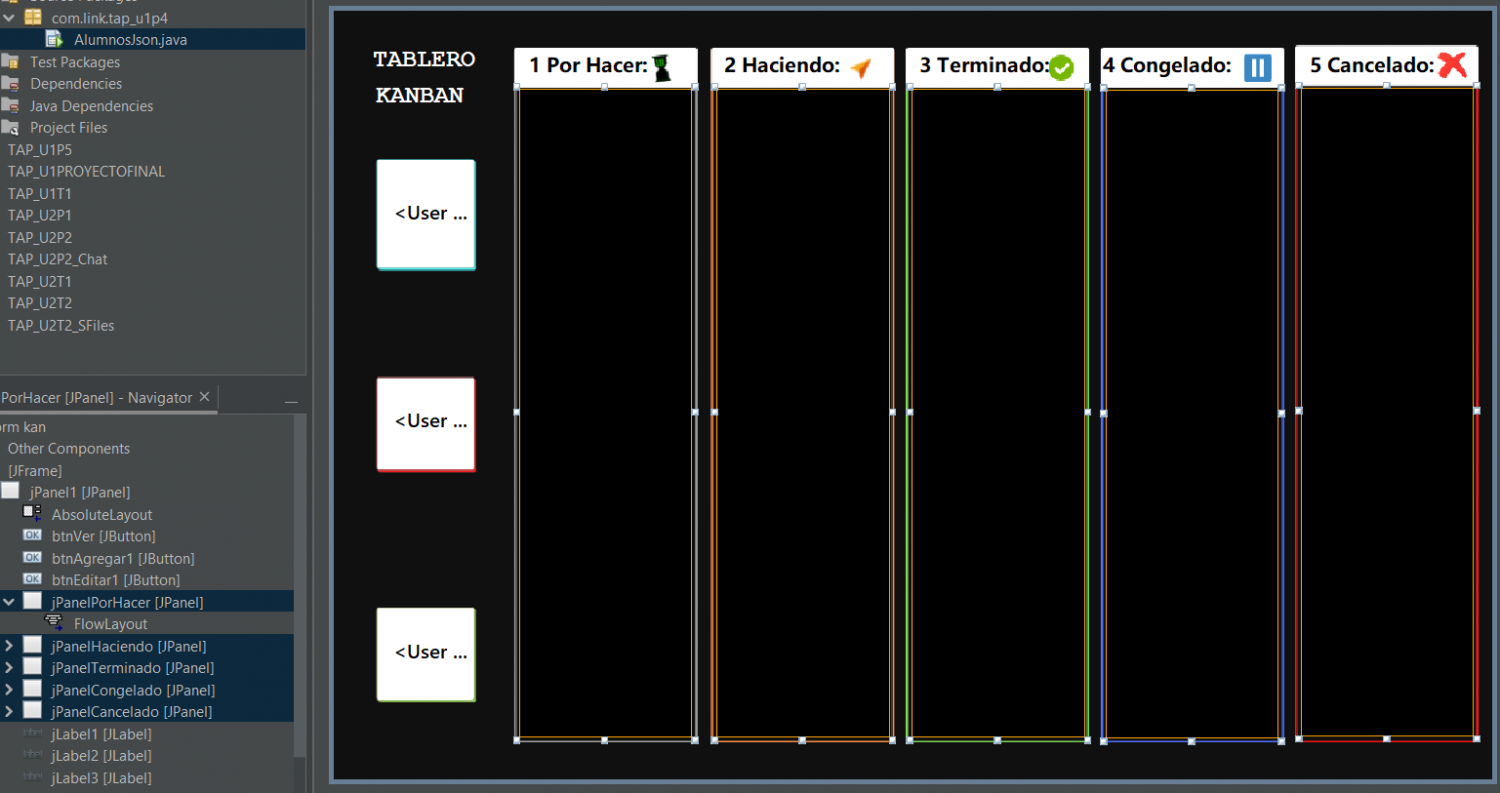Click the Java file icon of AlumnosJson.java
Screen dimensions: 1500x793
point(55,40)
